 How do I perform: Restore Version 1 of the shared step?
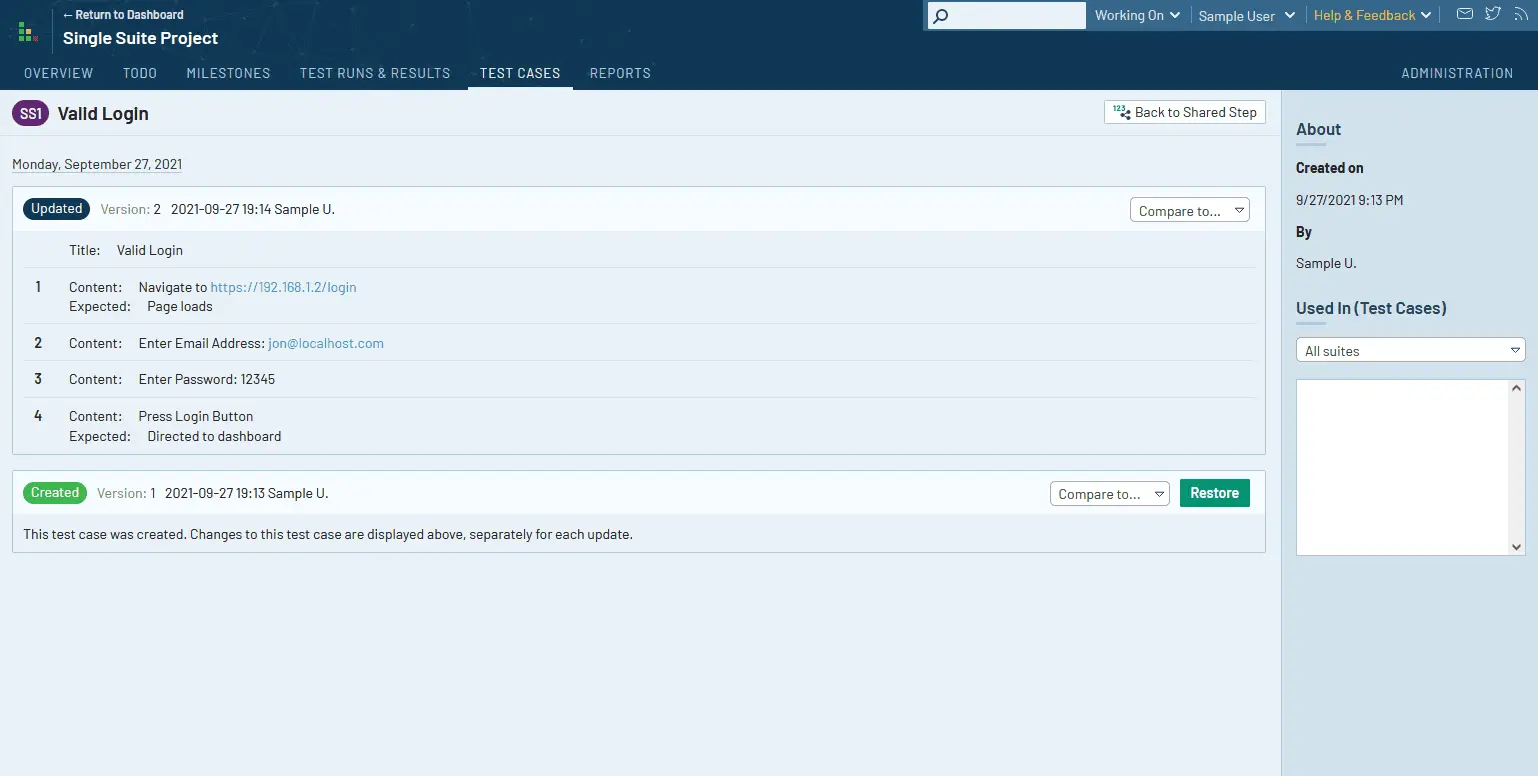1214,493
